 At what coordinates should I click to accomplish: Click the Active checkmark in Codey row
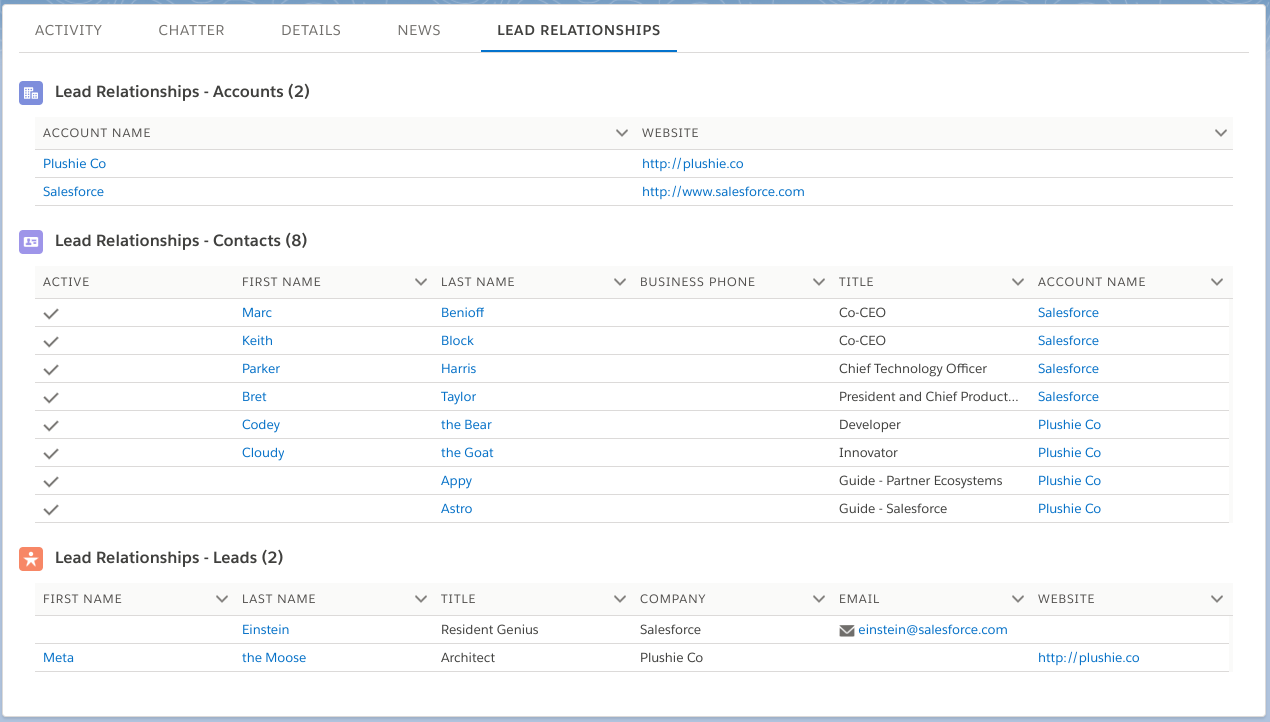click(52, 426)
